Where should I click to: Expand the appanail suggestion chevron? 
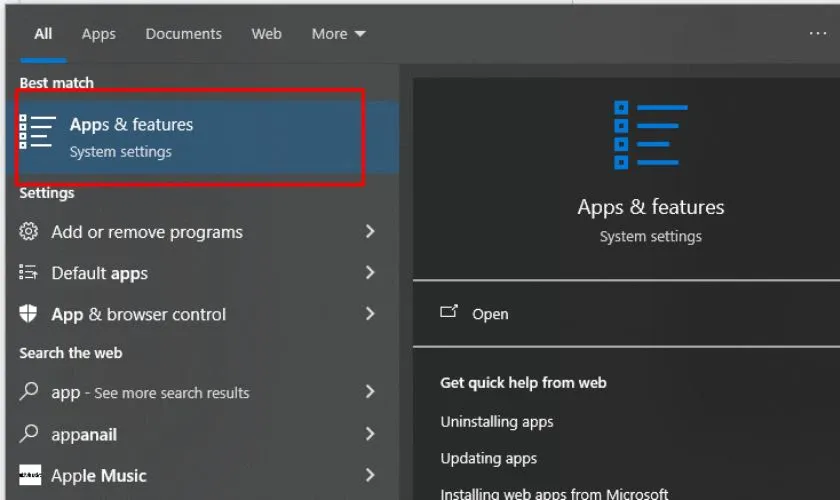pos(370,434)
